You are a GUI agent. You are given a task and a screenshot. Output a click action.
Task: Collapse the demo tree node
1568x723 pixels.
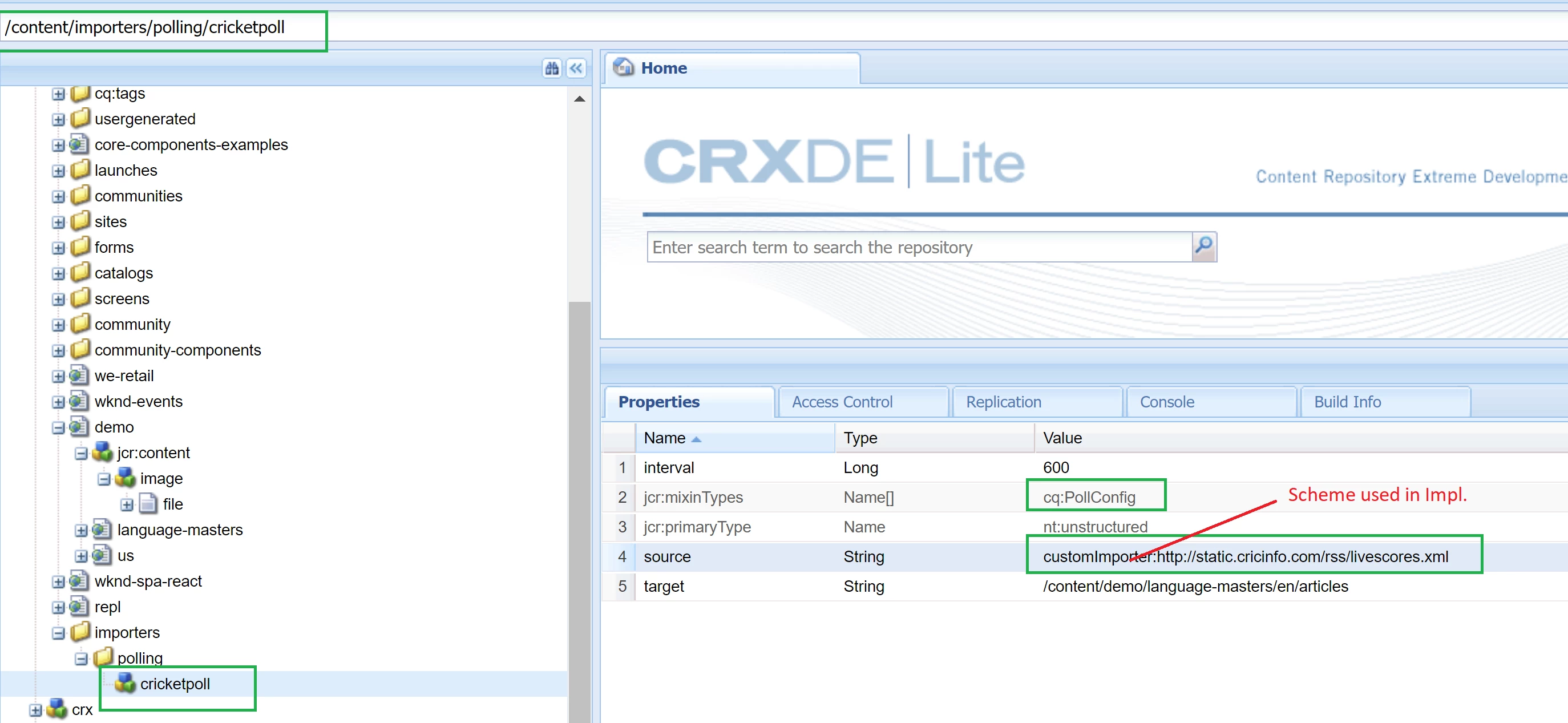58,428
